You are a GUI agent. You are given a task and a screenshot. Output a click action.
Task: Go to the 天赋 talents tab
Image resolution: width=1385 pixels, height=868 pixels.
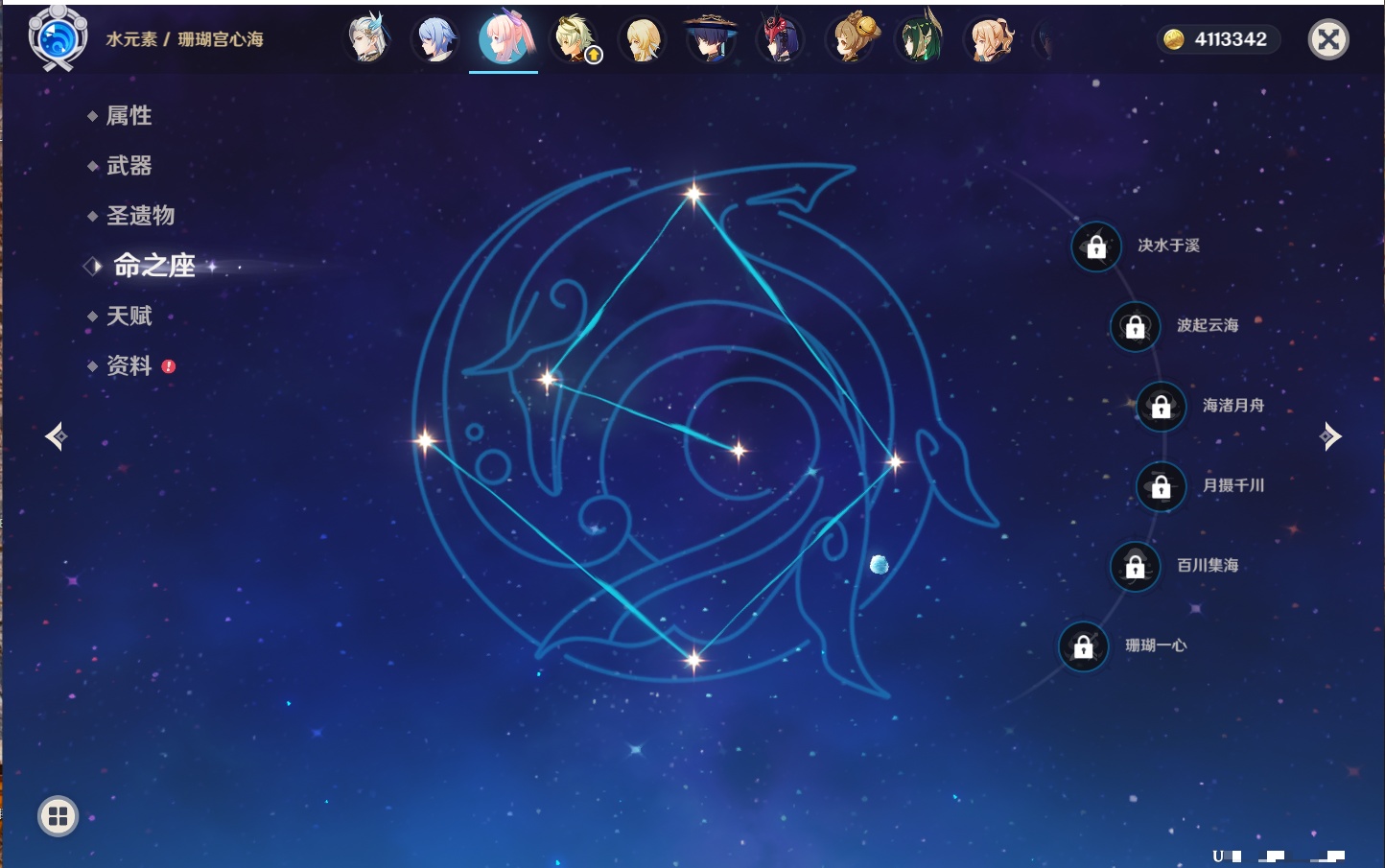click(129, 316)
